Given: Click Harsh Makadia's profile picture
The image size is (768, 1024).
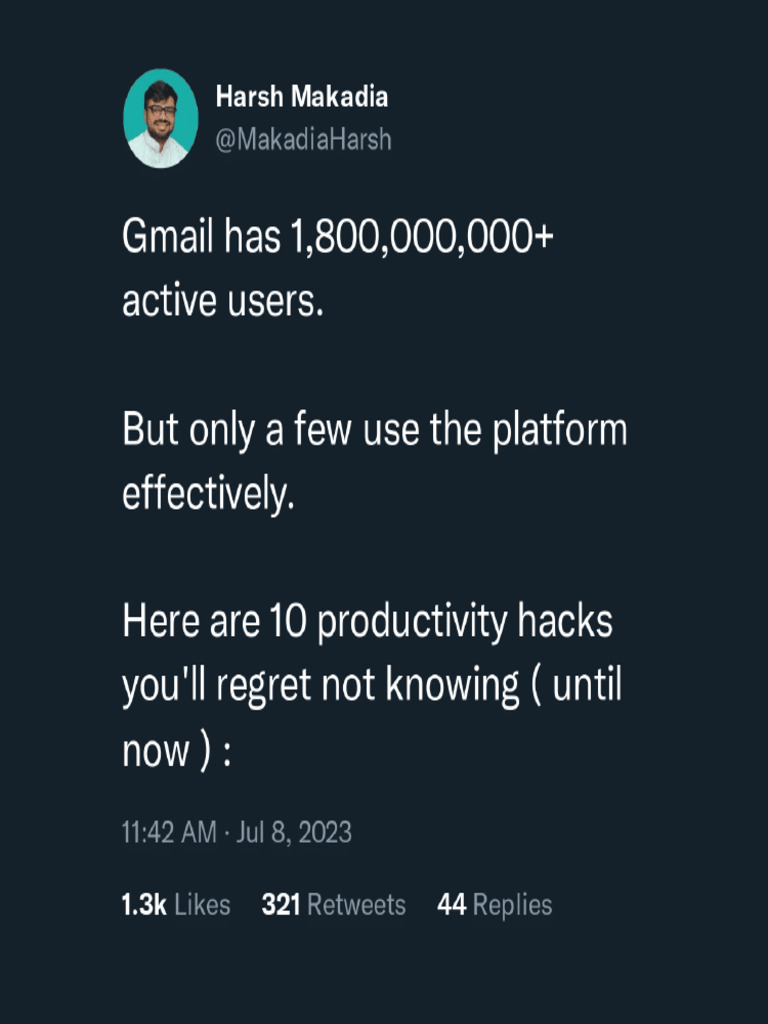Looking at the screenshot, I should coord(160,118).
